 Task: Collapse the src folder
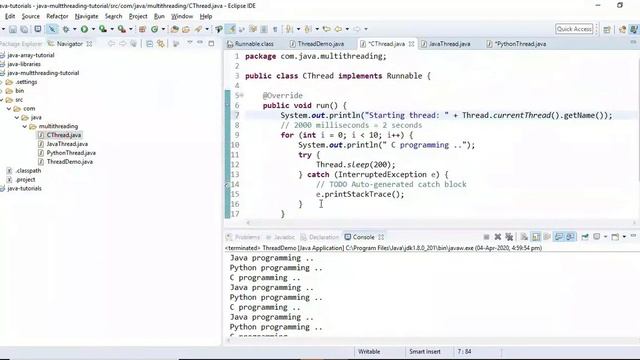(2, 100)
